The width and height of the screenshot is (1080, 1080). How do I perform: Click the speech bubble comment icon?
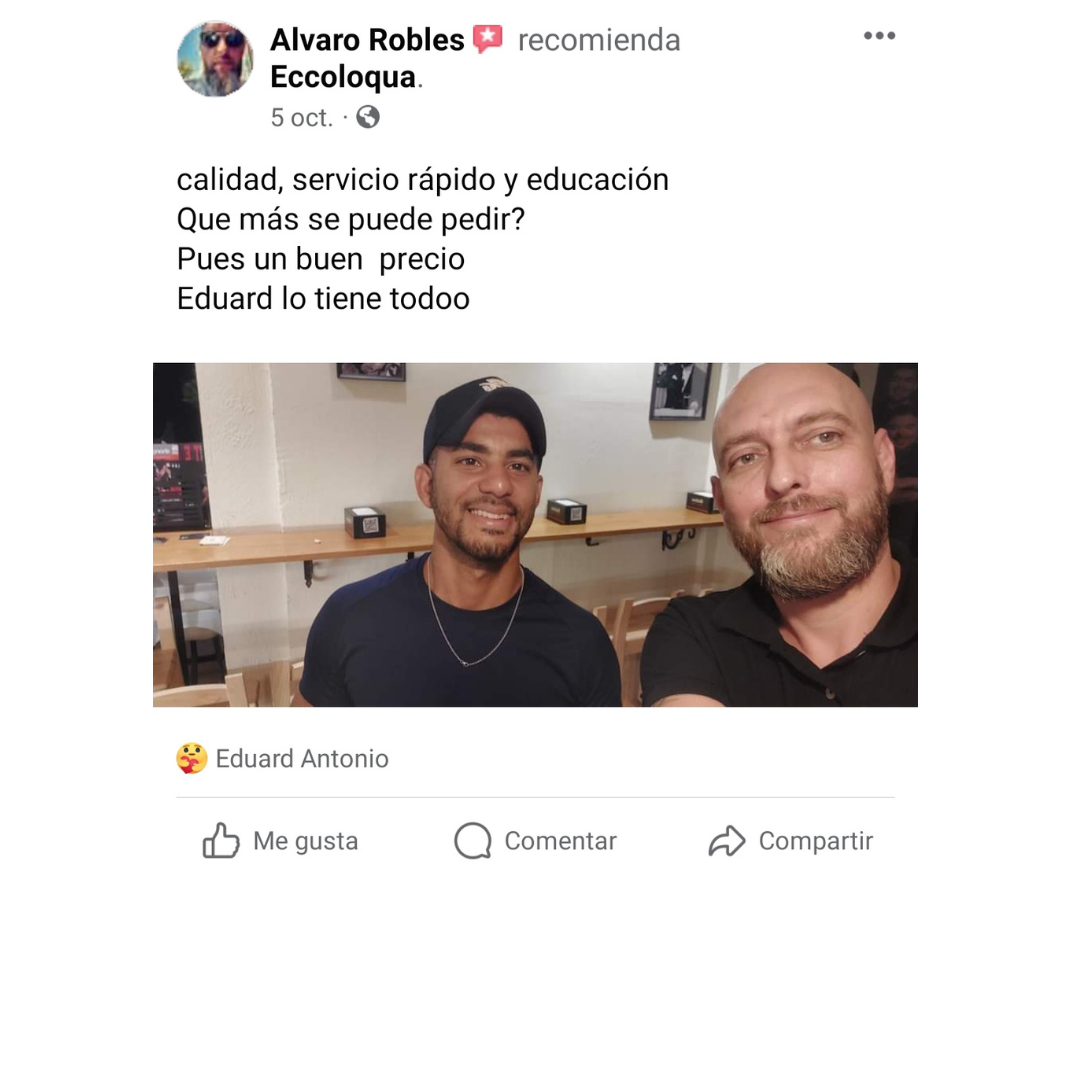(x=472, y=841)
